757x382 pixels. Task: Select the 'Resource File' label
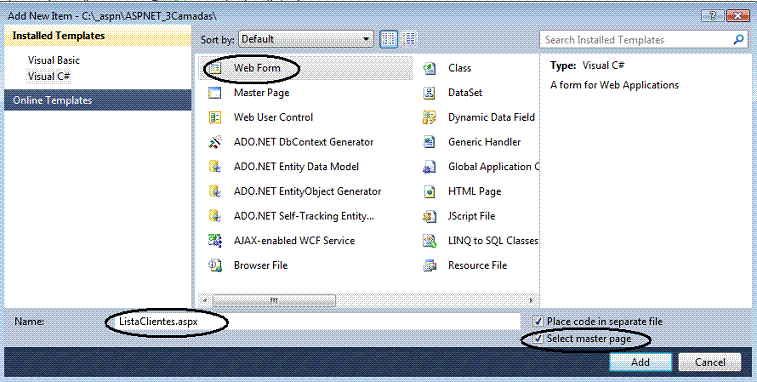pyautogui.click(x=477, y=265)
